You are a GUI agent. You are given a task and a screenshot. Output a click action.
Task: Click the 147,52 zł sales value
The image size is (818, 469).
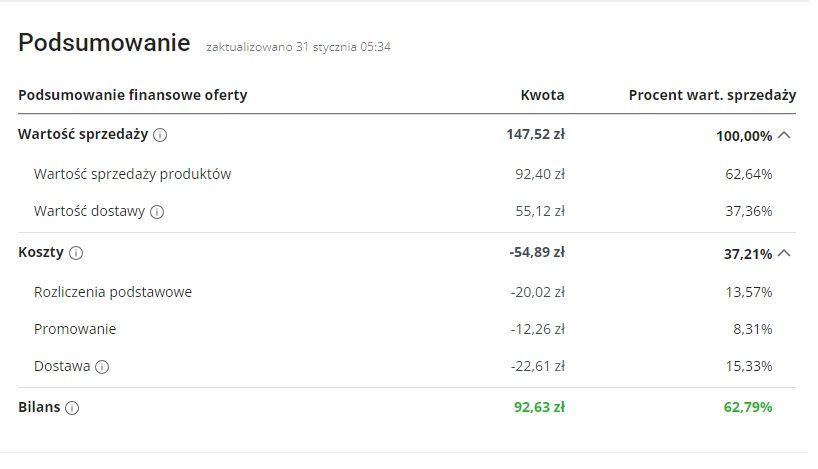coord(536,134)
